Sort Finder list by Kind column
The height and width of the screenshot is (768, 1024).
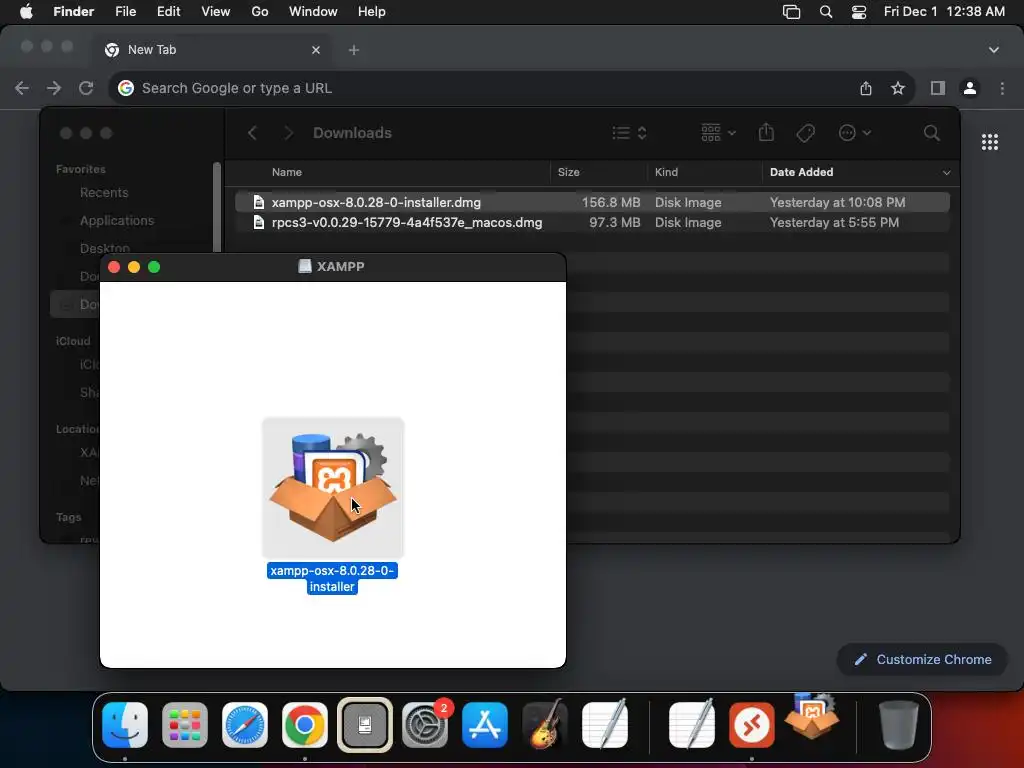click(x=666, y=172)
